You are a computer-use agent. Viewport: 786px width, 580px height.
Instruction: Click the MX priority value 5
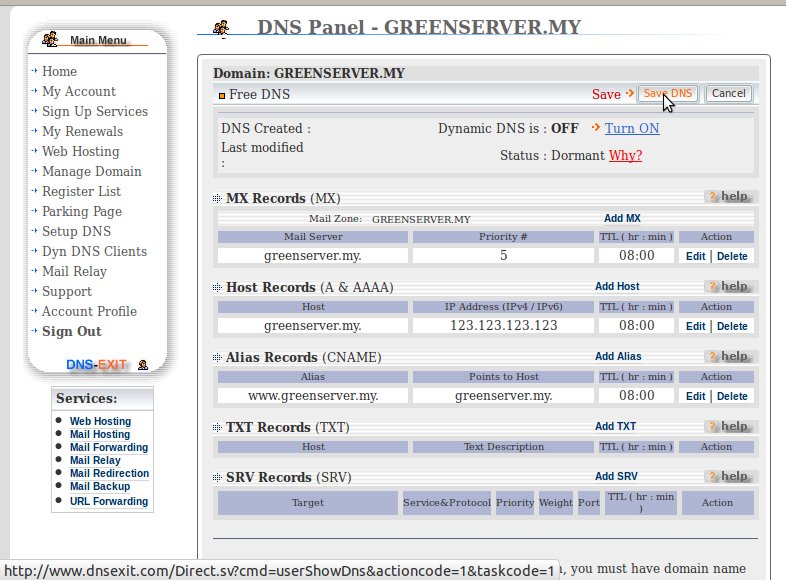pos(503,256)
